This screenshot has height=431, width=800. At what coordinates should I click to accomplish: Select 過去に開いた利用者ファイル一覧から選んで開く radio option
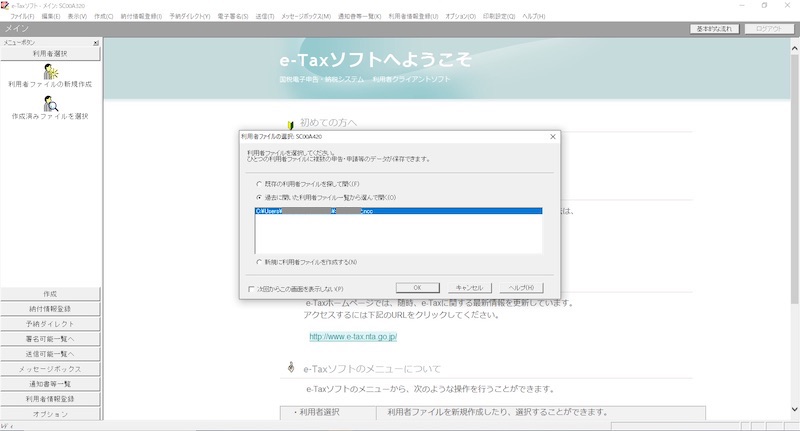[x=259, y=197]
